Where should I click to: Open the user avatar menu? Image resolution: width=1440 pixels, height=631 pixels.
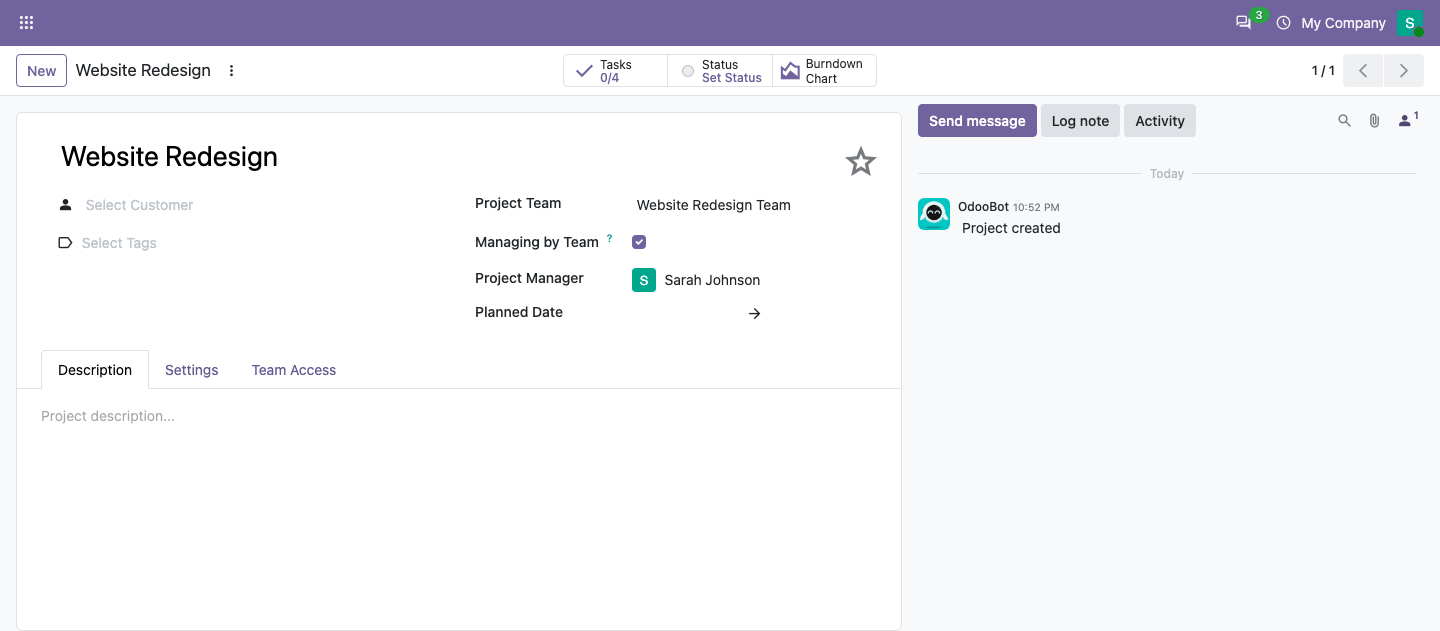1410,23
